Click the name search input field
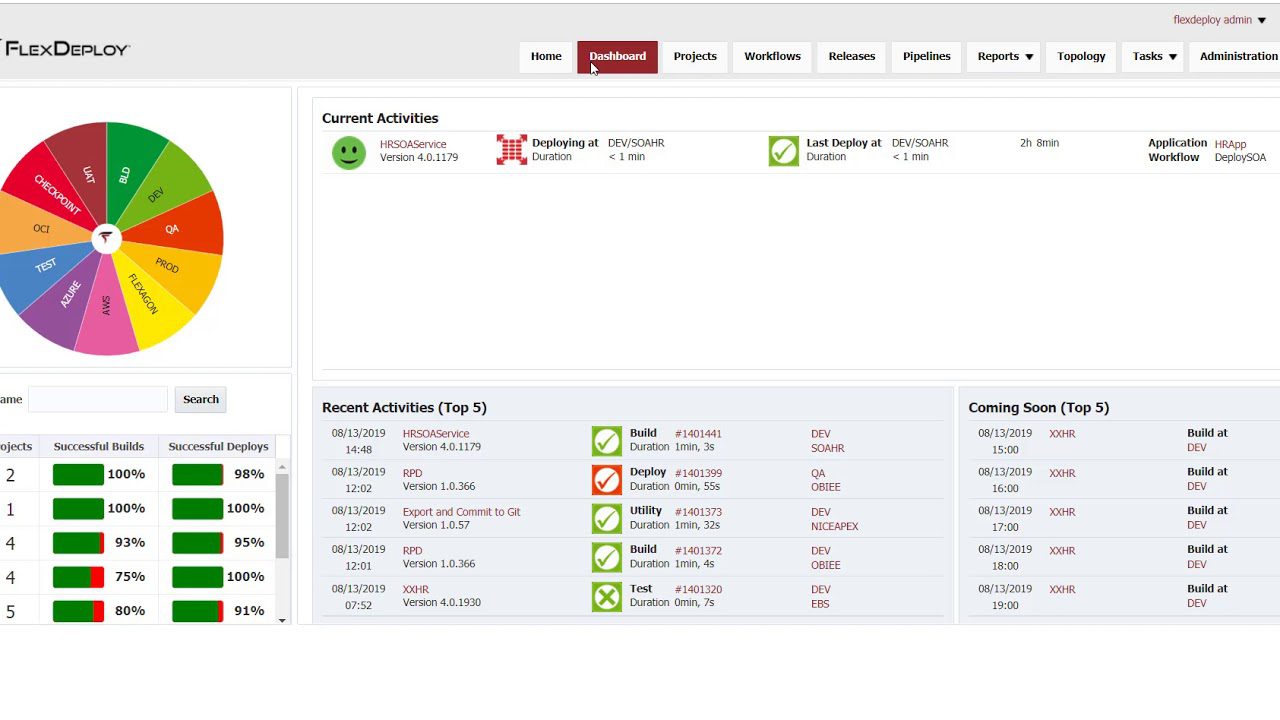 point(98,400)
